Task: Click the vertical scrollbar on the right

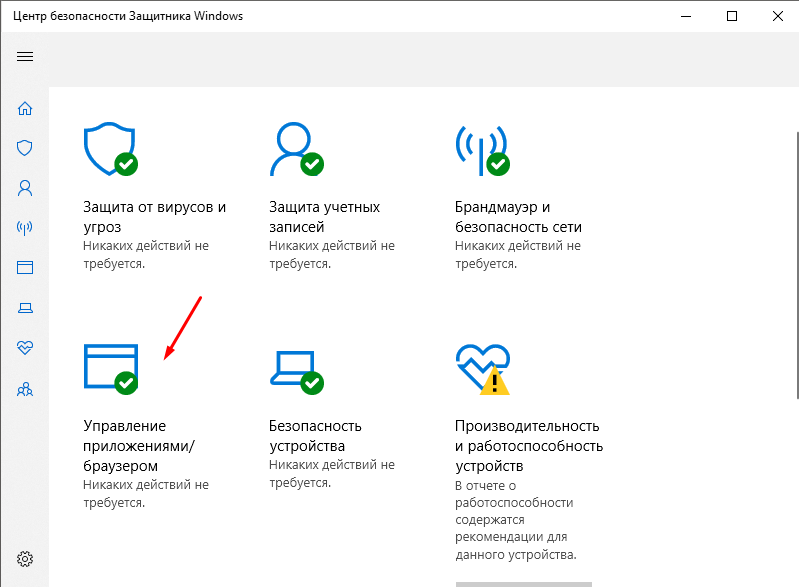Action: pyautogui.click(x=797, y=265)
